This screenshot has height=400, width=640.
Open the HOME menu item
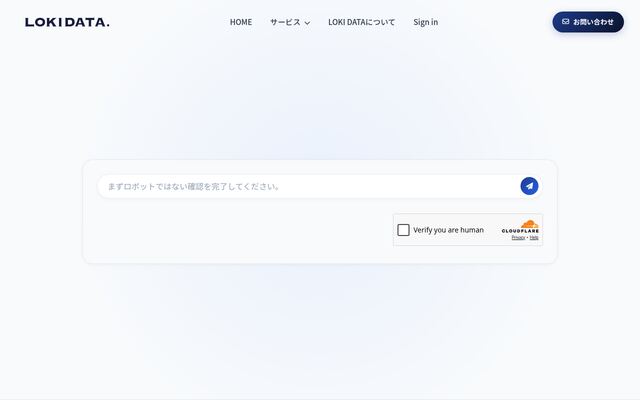[241, 22]
